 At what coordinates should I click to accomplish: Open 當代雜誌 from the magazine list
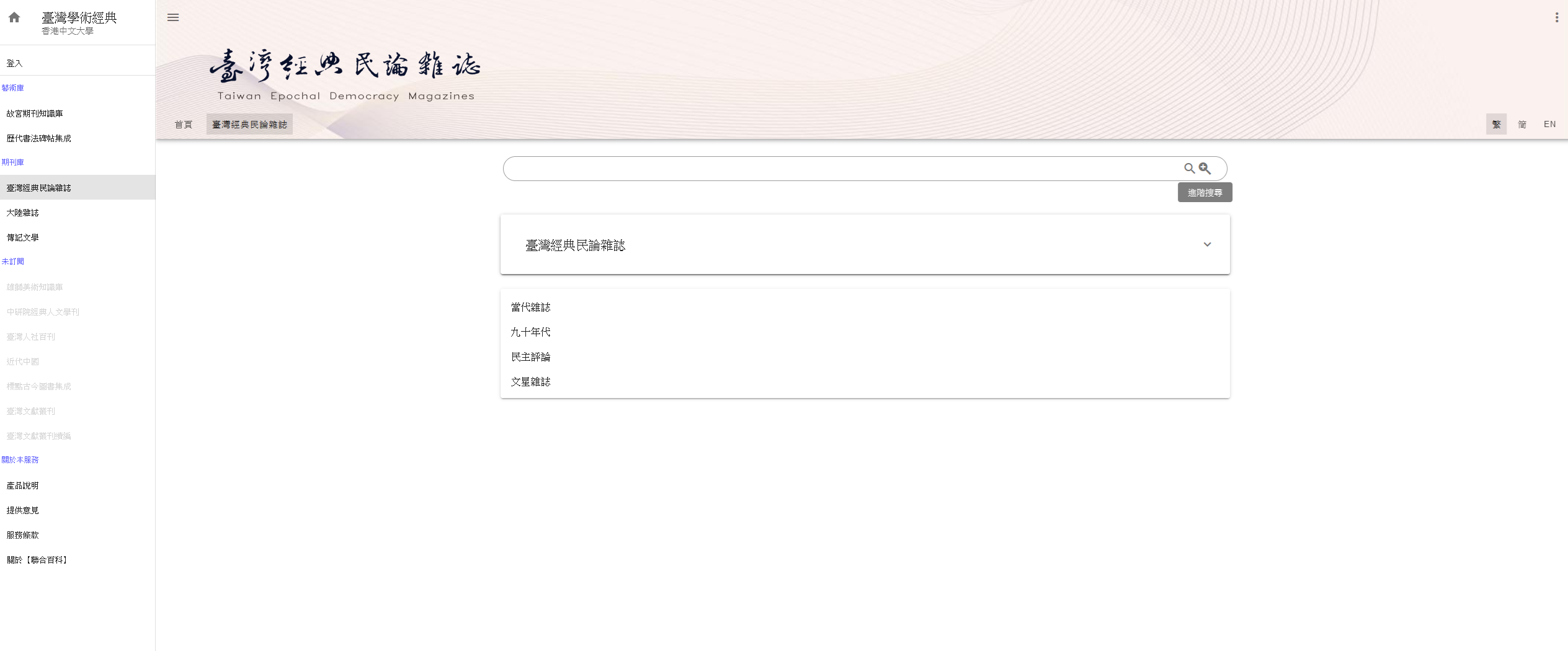[x=530, y=307]
